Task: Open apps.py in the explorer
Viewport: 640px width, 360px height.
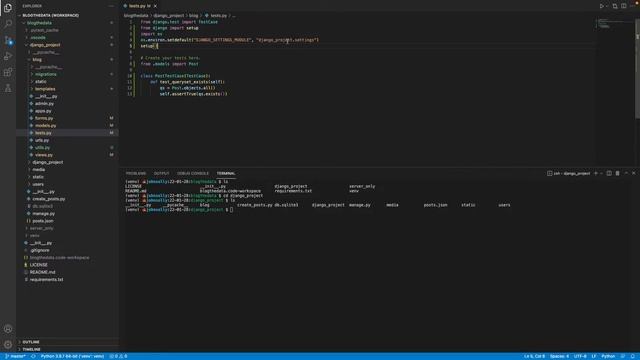Action: (x=43, y=111)
